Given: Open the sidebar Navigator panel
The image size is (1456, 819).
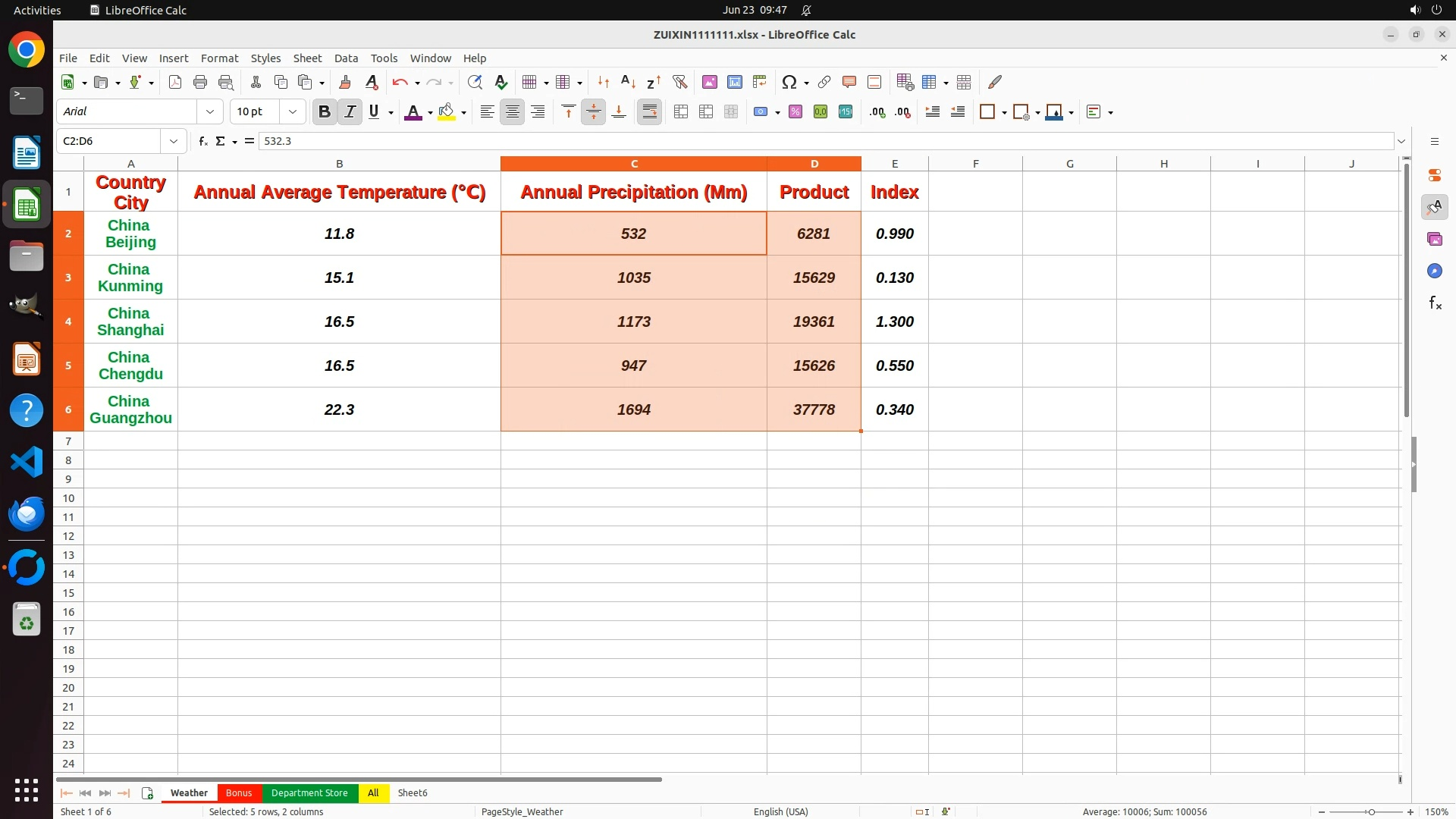Looking at the screenshot, I should tap(1434, 271).
